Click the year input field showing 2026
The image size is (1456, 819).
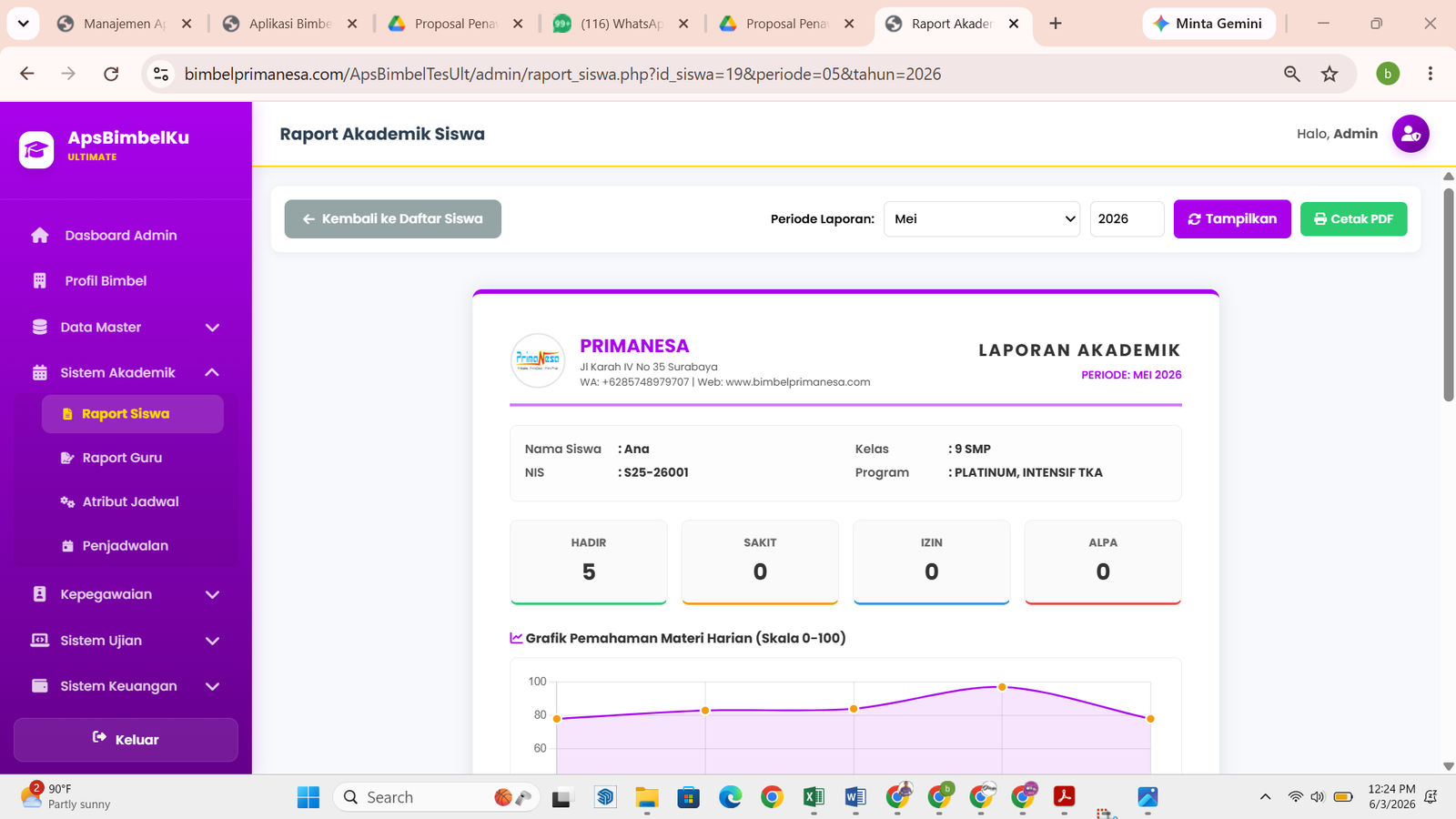coord(1127,218)
